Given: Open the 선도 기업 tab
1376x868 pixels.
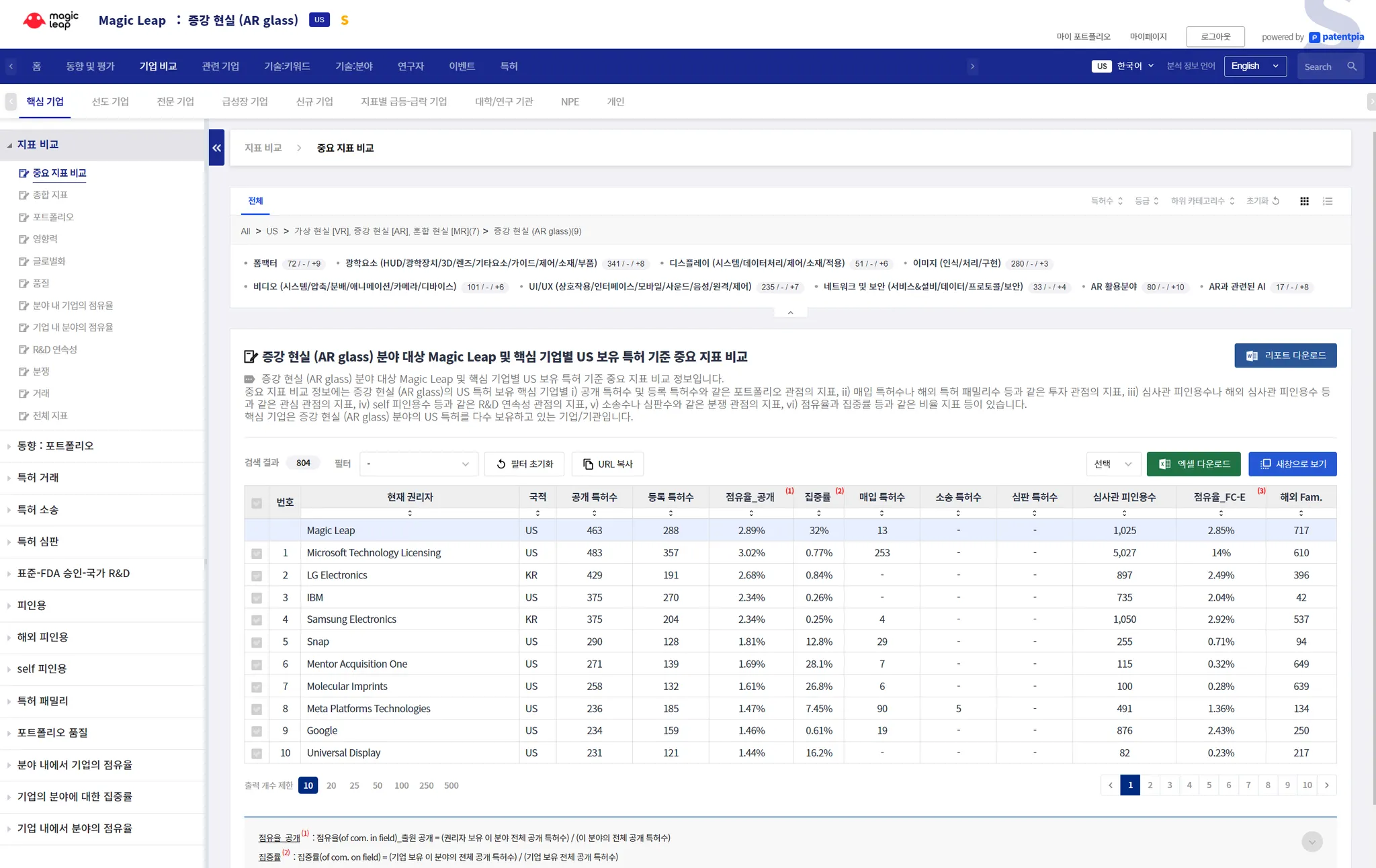Looking at the screenshot, I should 110,101.
